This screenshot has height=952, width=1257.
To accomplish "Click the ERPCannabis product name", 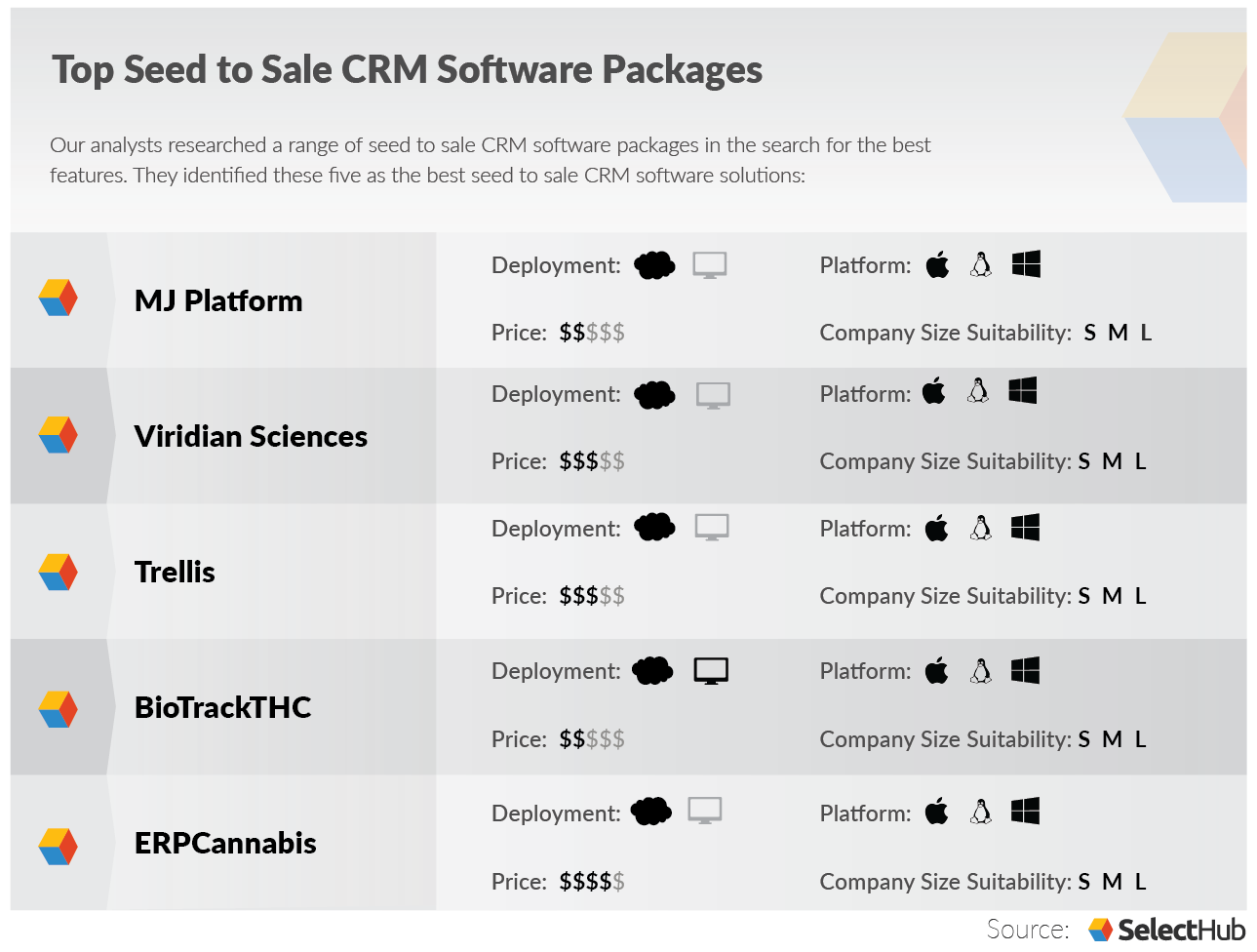I will [225, 843].
